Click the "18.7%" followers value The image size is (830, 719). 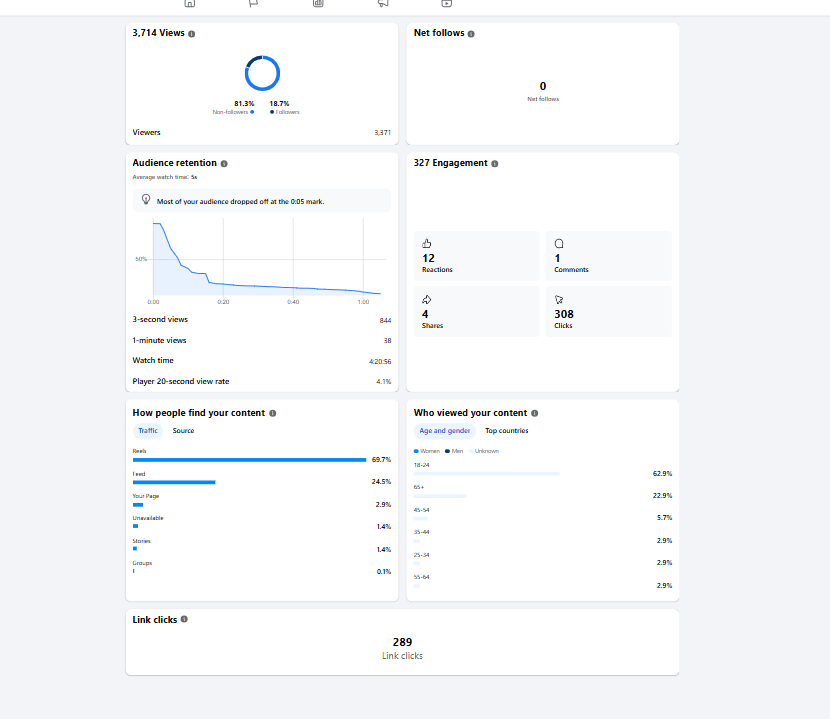pyautogui.click(x=279, y=104)
